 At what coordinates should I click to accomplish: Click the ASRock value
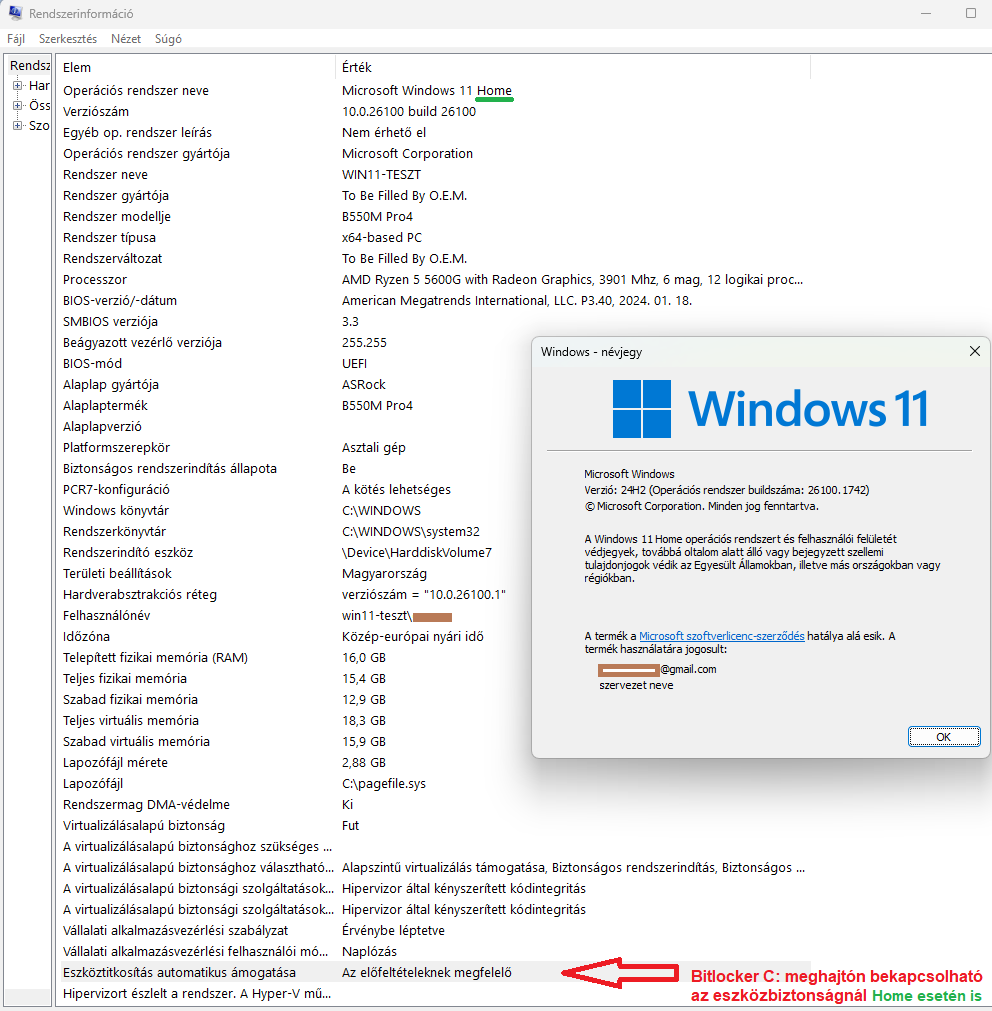[x=364, y=384]
